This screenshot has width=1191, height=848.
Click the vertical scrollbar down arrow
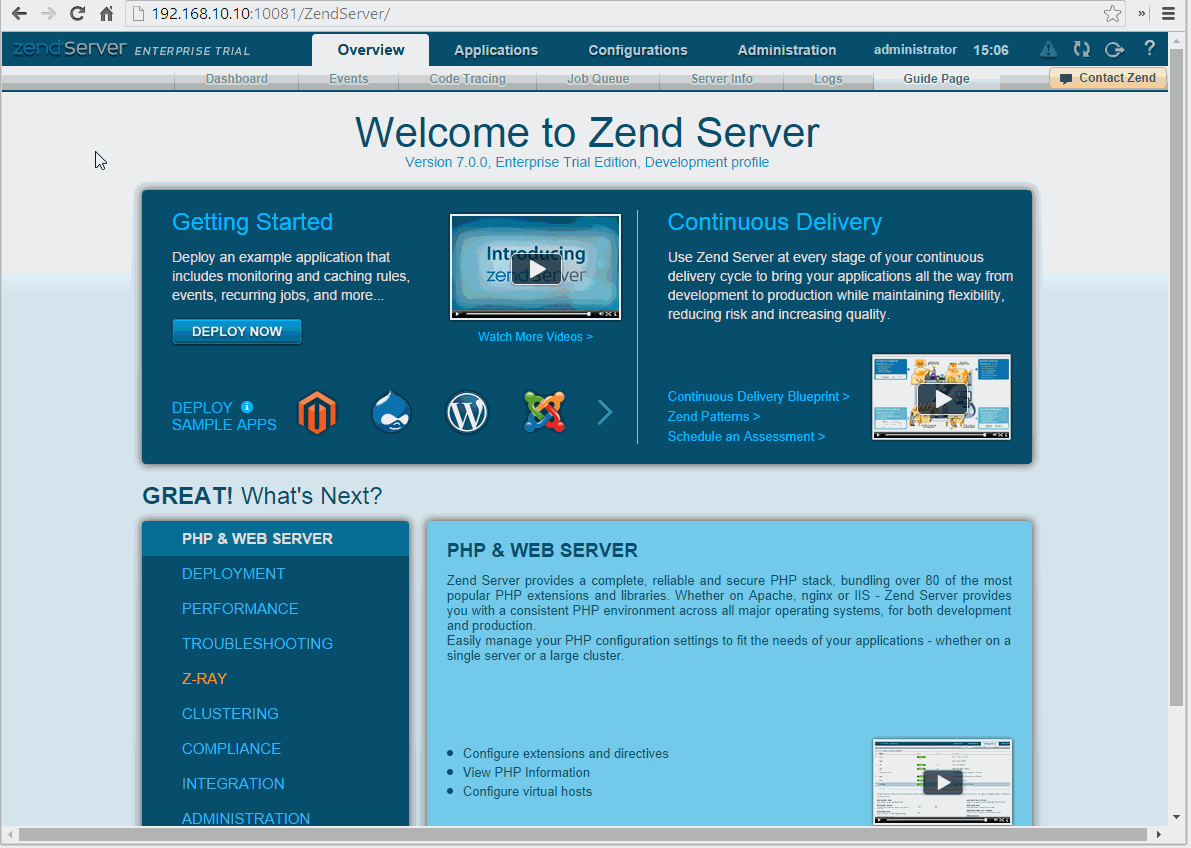[x=1176, y=818]
